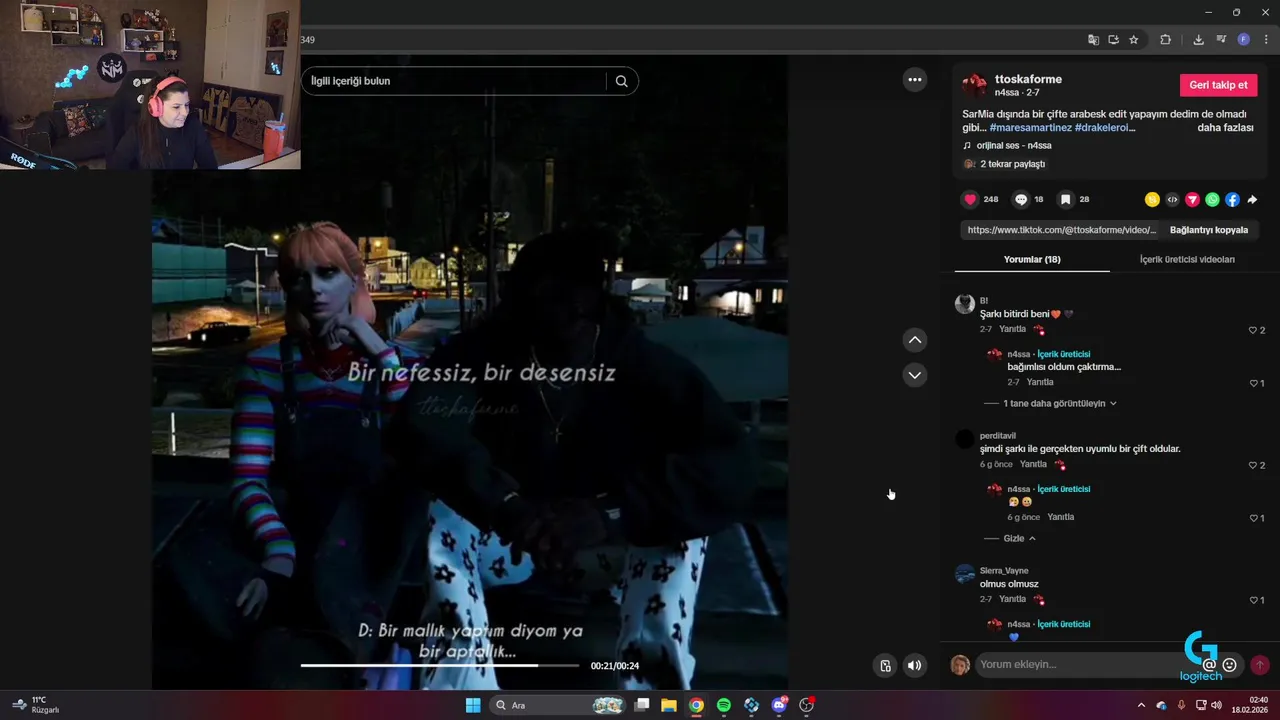Image resolution: width=1280 pixels, height=720 pixels.
Task: Click Chrome install app icon
Action: [x=1113, y=40]
